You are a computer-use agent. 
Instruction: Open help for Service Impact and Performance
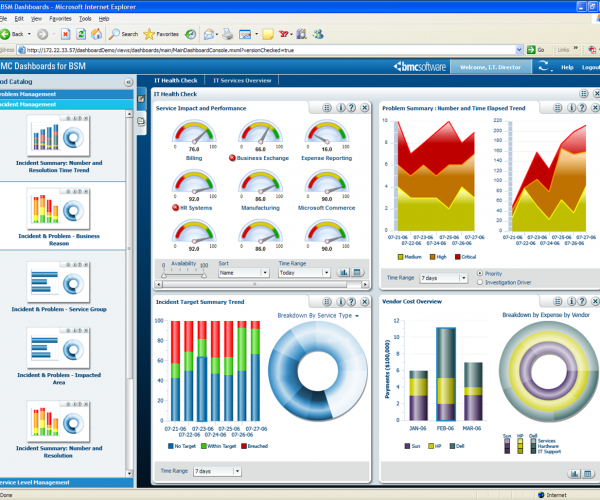coord(351,108)
